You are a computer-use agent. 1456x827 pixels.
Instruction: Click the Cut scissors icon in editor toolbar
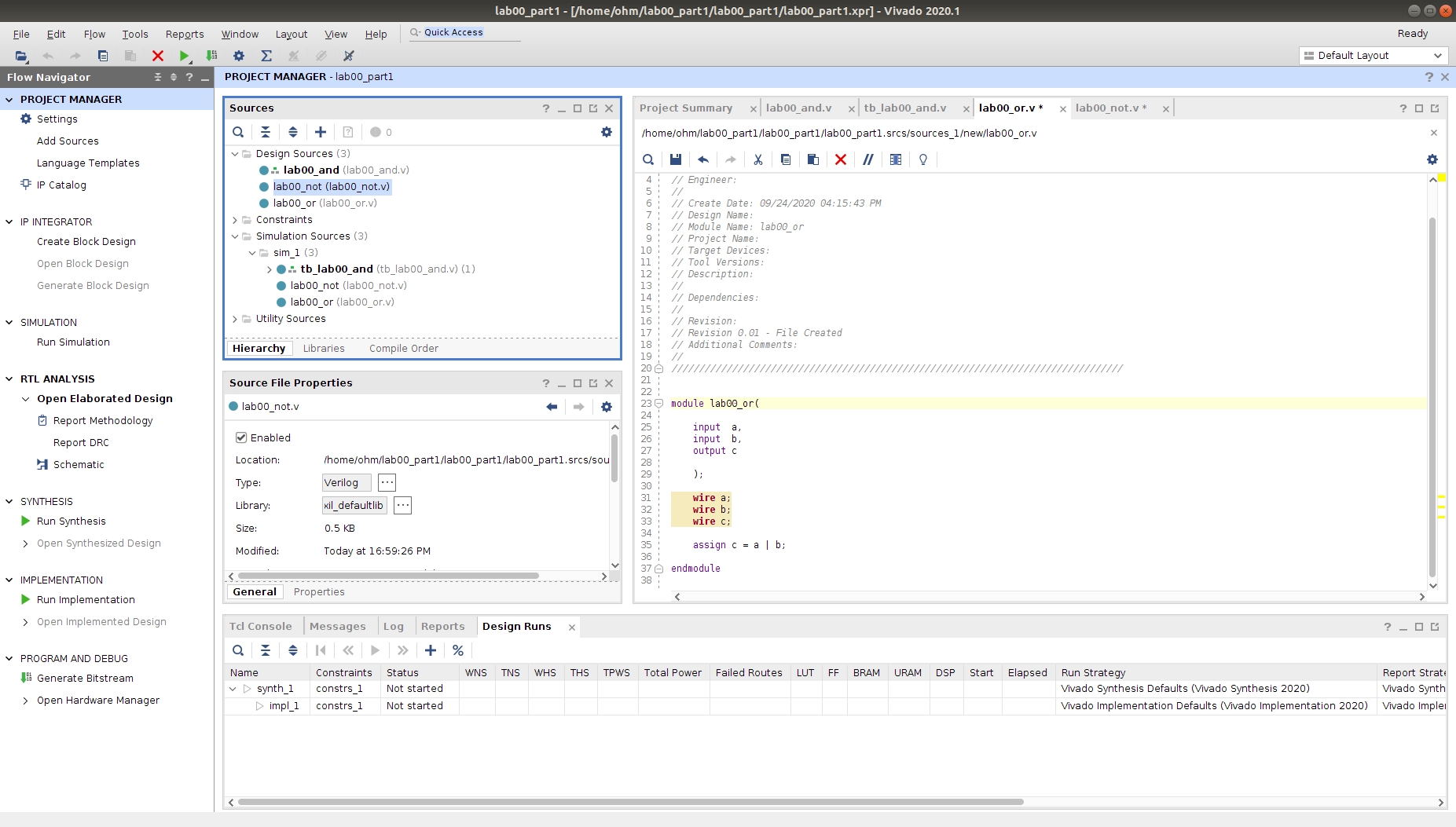coord(758,159)
